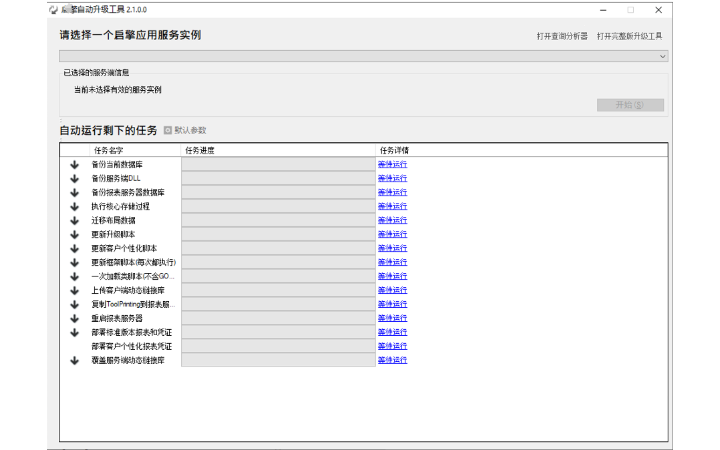Click the progress bar of 迁移布局数据
The width and height of the screenshot is (720, 450).
coord(278,220)
